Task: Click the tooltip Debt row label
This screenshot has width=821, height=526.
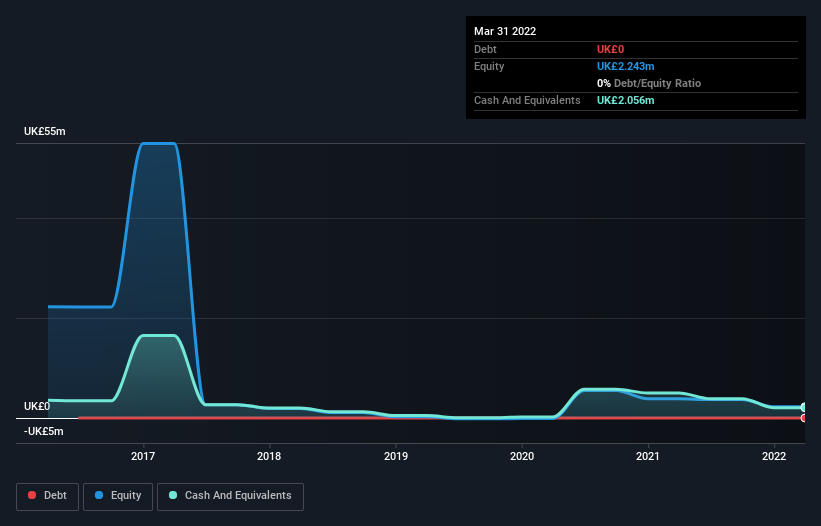Action: [485, 49]
